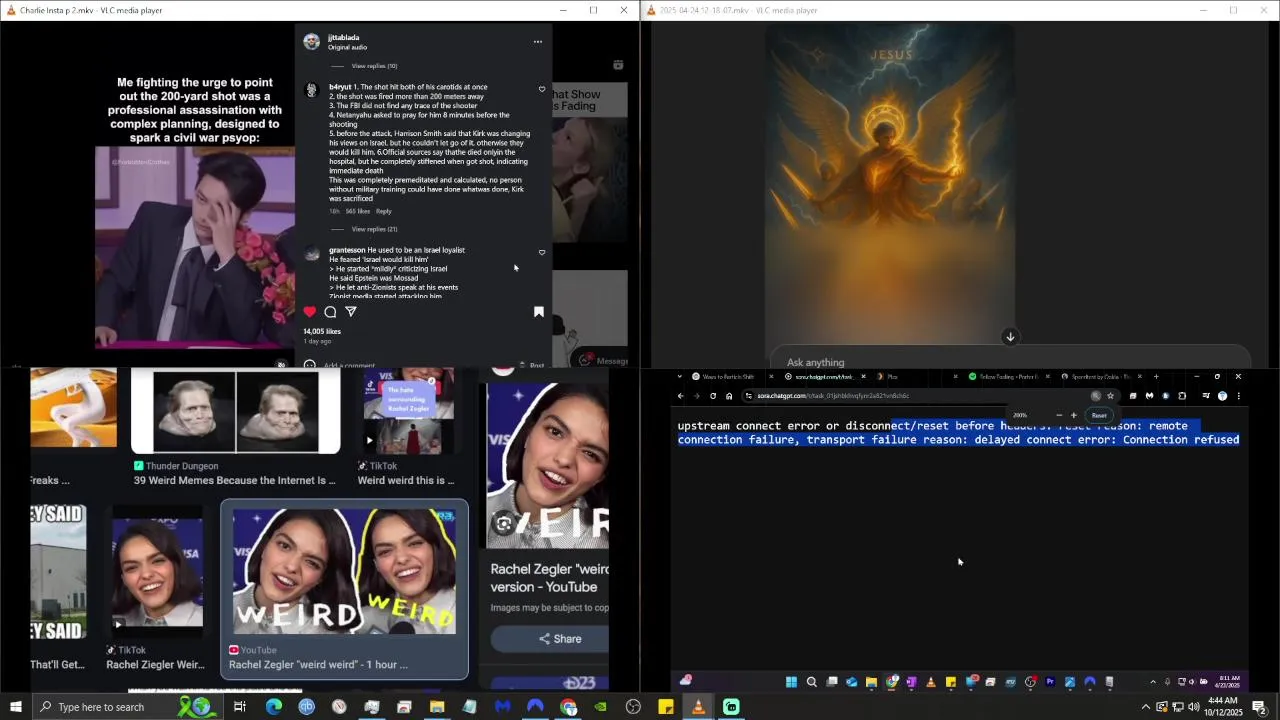Viewport: 1280px width, 720px height.
Task: Switch to the sora.chatgpt.com tab
Action: pos(824,377)
